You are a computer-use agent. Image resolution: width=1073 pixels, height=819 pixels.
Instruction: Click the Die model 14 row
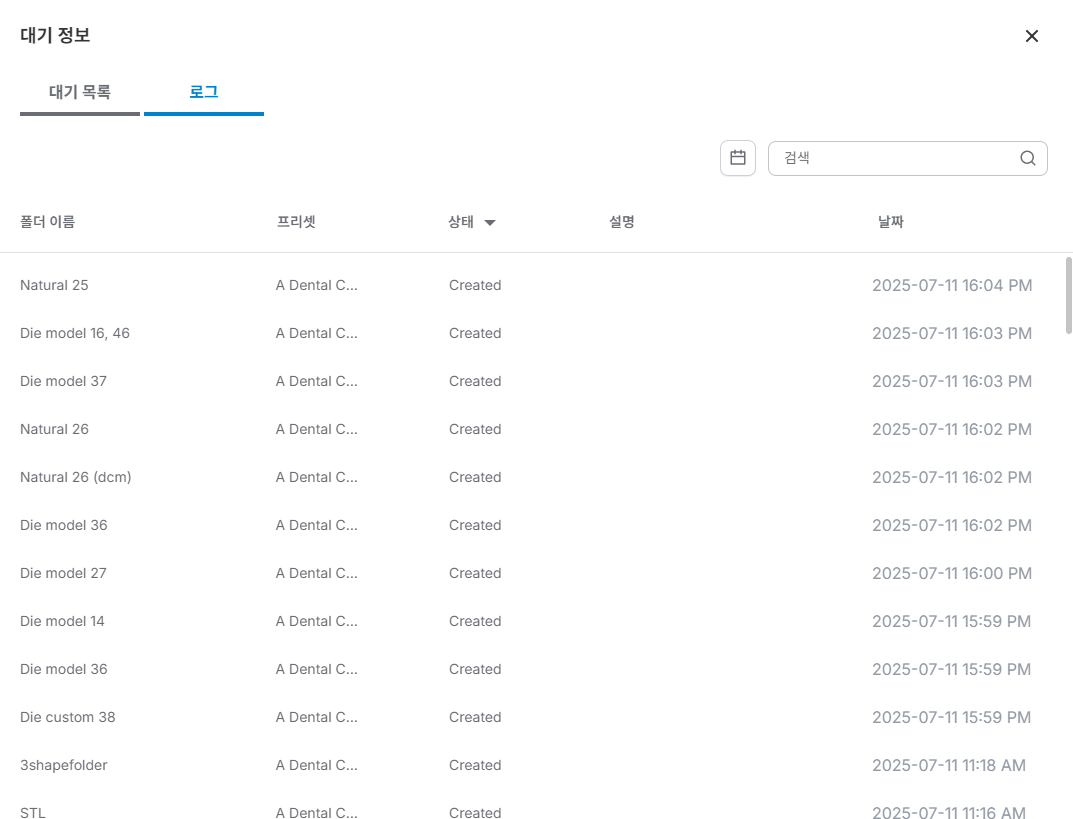62,621
